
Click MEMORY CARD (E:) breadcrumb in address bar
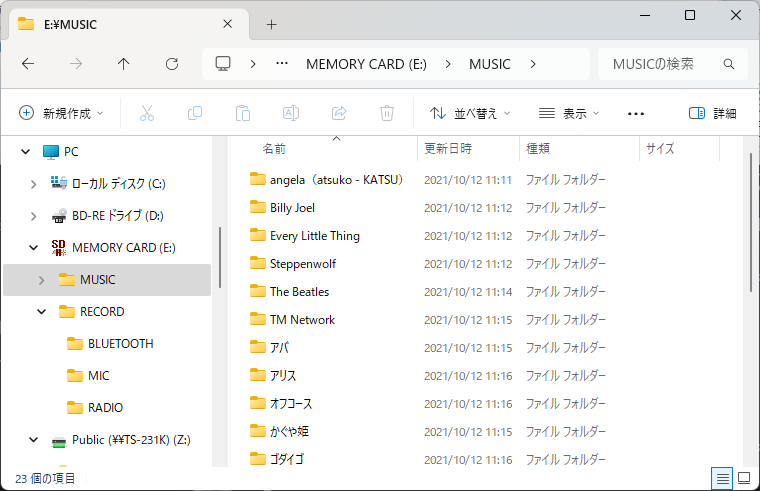tap(366, 64)
